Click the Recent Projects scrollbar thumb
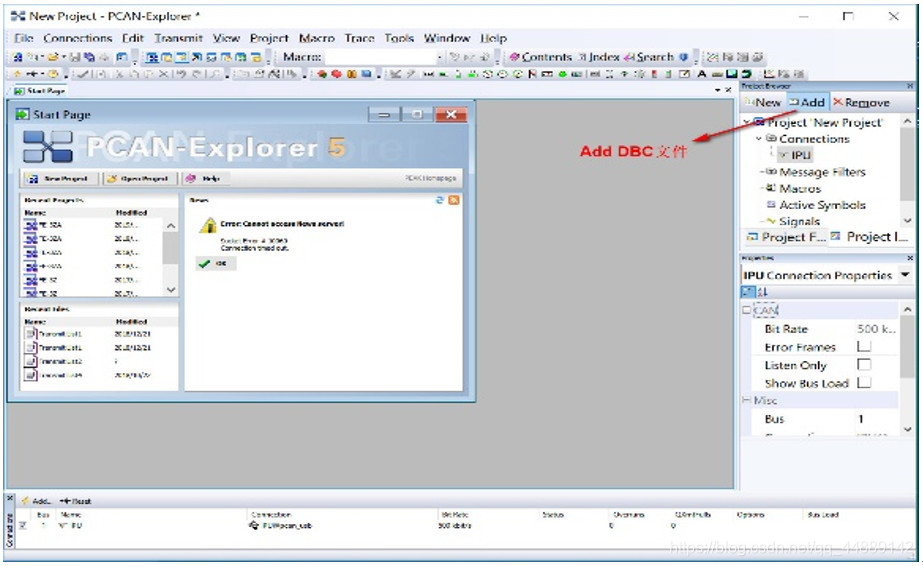 tap(171, 247)
